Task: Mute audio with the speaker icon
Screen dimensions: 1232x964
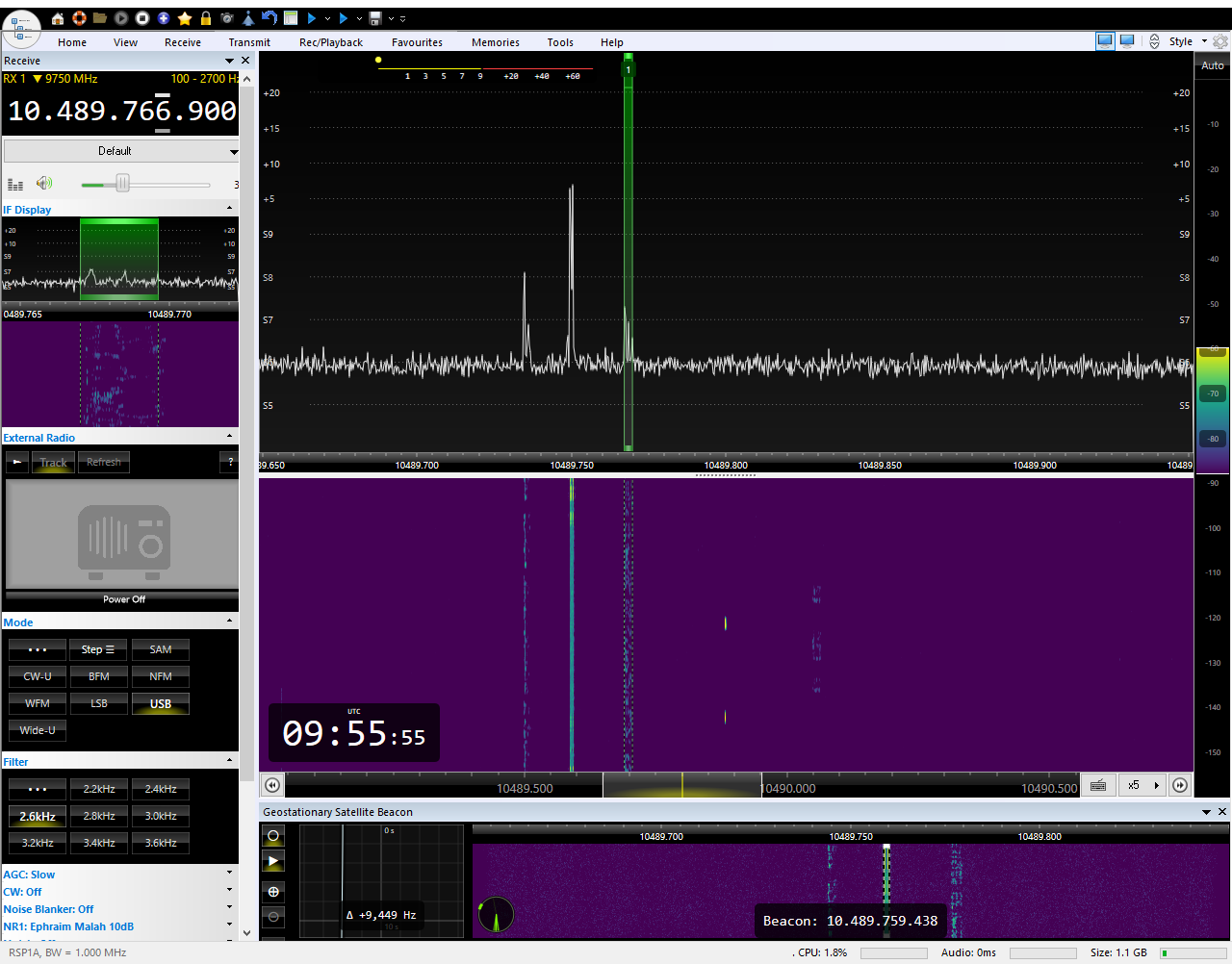Action: point(44,183)
